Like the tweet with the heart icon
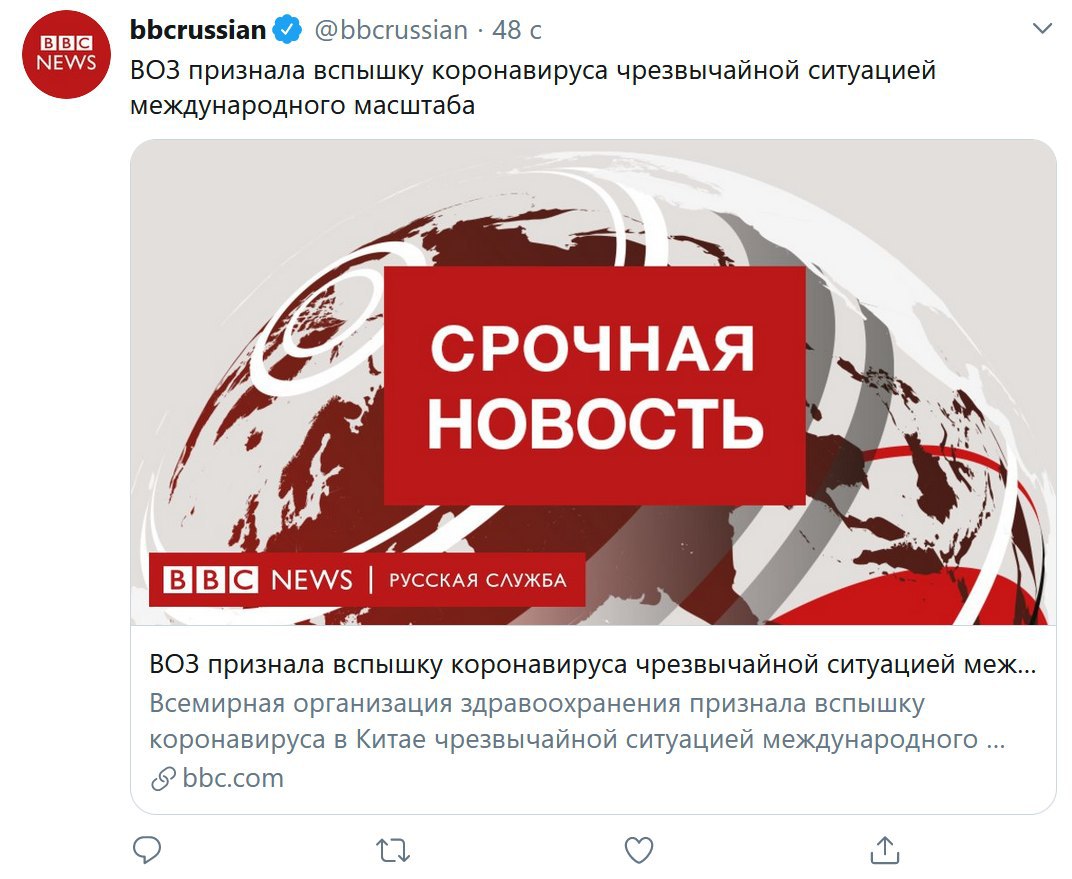The height and width of the screenshot is (879, 1072). click(x=639, y=850)
